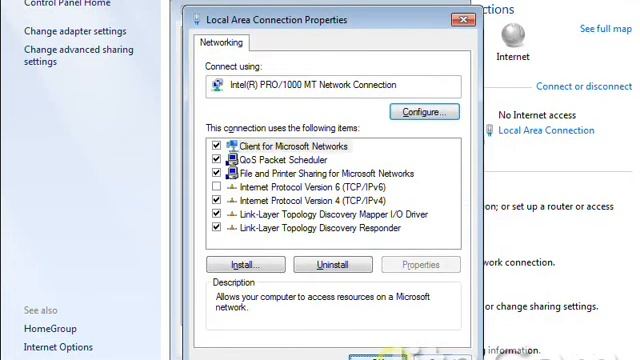Viewport: 640px width, 360px height.
Task: Click the Intel PRO/1000 network adapter icon
Action: coord(218,85)
